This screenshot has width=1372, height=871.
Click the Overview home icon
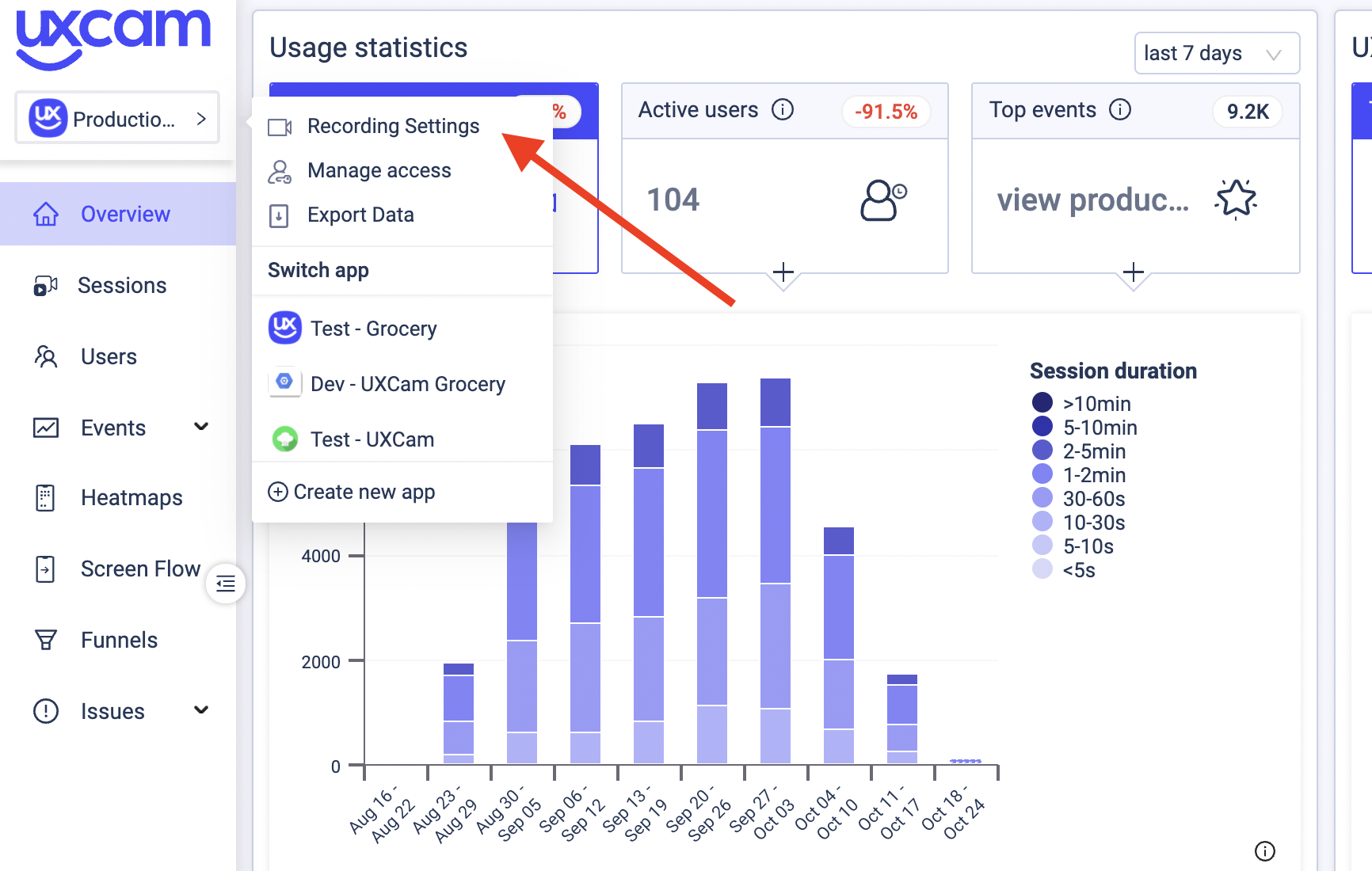tap(46, 214)
